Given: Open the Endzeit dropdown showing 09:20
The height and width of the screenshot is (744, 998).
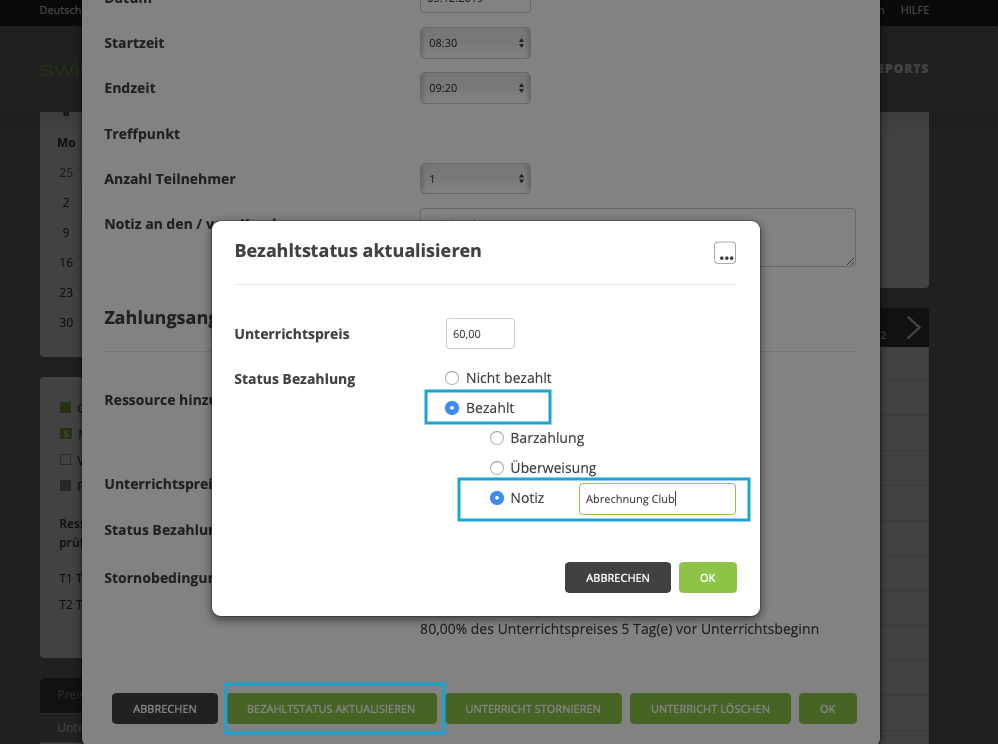Looking at the screenshot, I should point(475,88).
